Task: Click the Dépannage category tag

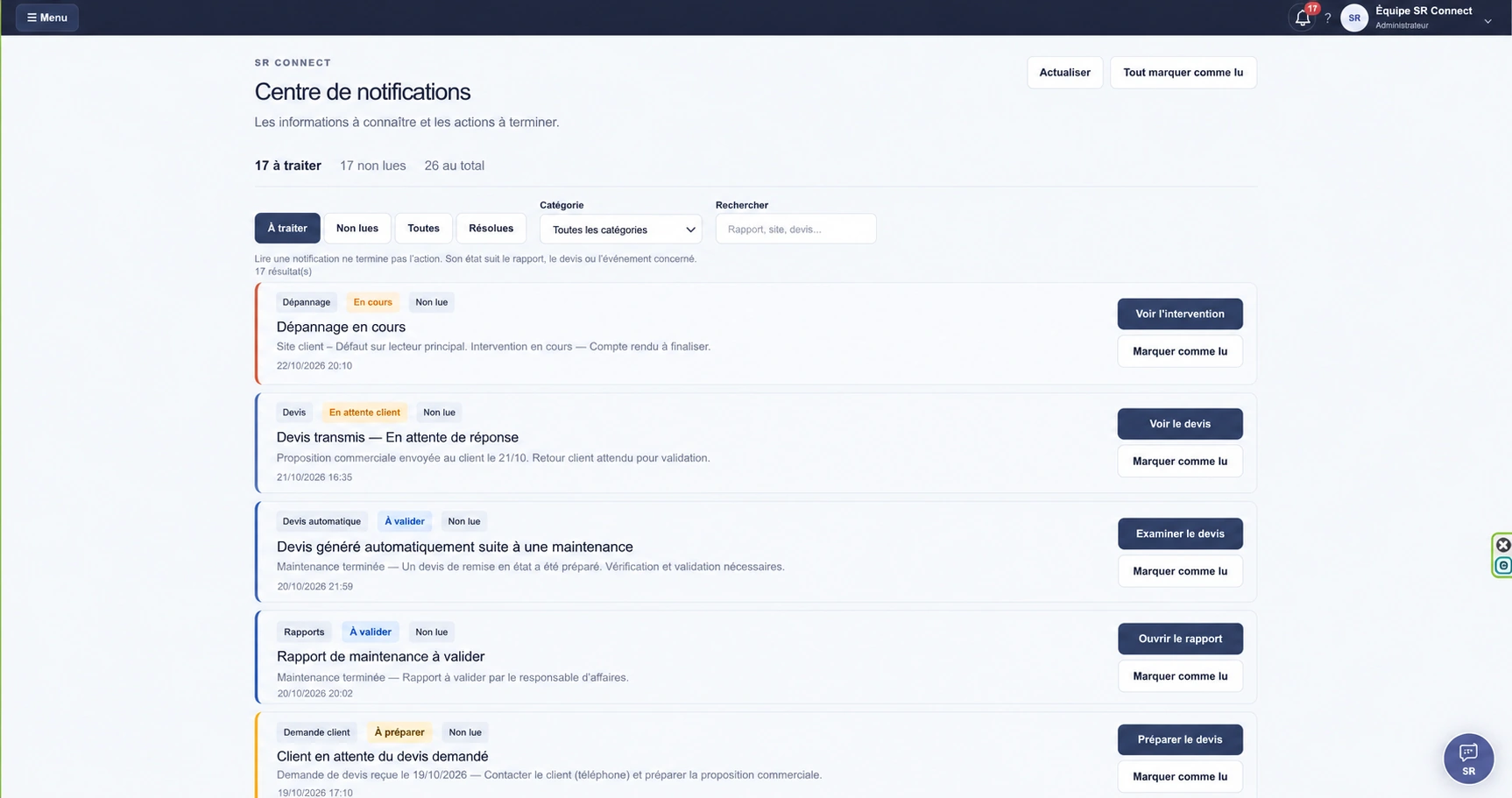Action: click(x=307, y=302)
